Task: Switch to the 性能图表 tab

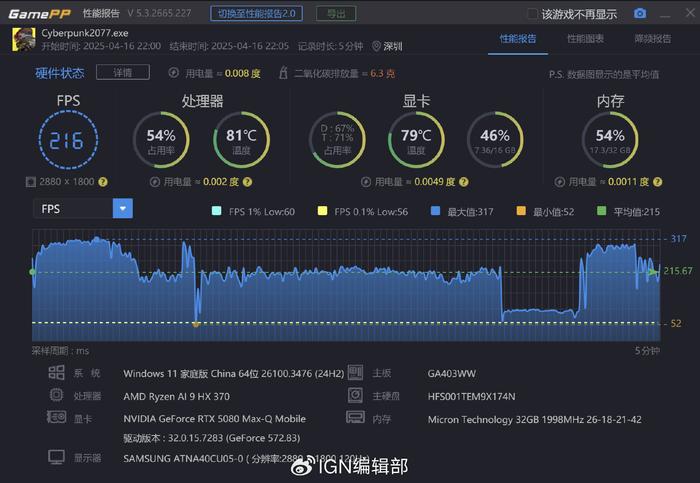Action: click(585, 39)
